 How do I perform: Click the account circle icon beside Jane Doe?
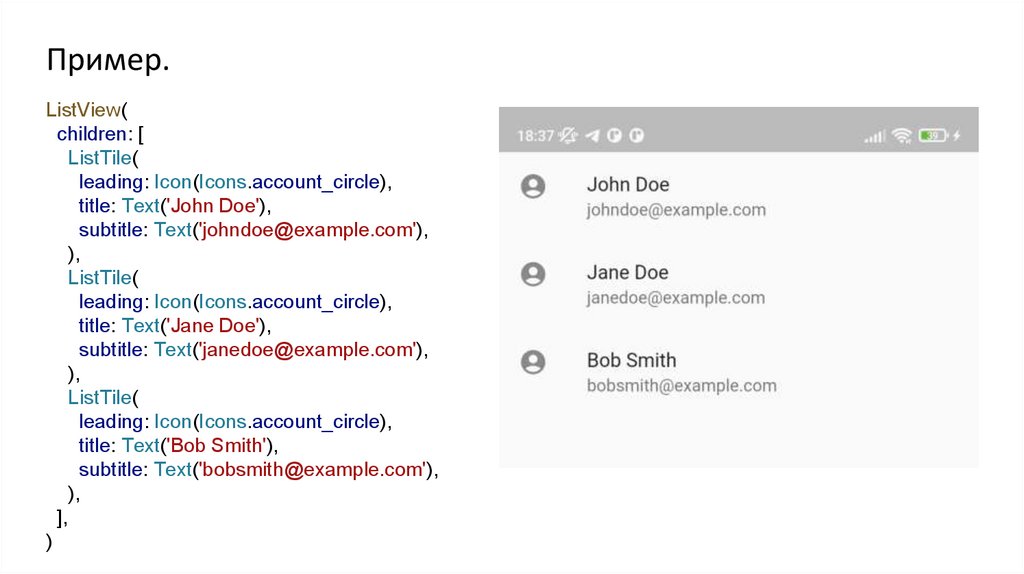[x=534, y=274]
